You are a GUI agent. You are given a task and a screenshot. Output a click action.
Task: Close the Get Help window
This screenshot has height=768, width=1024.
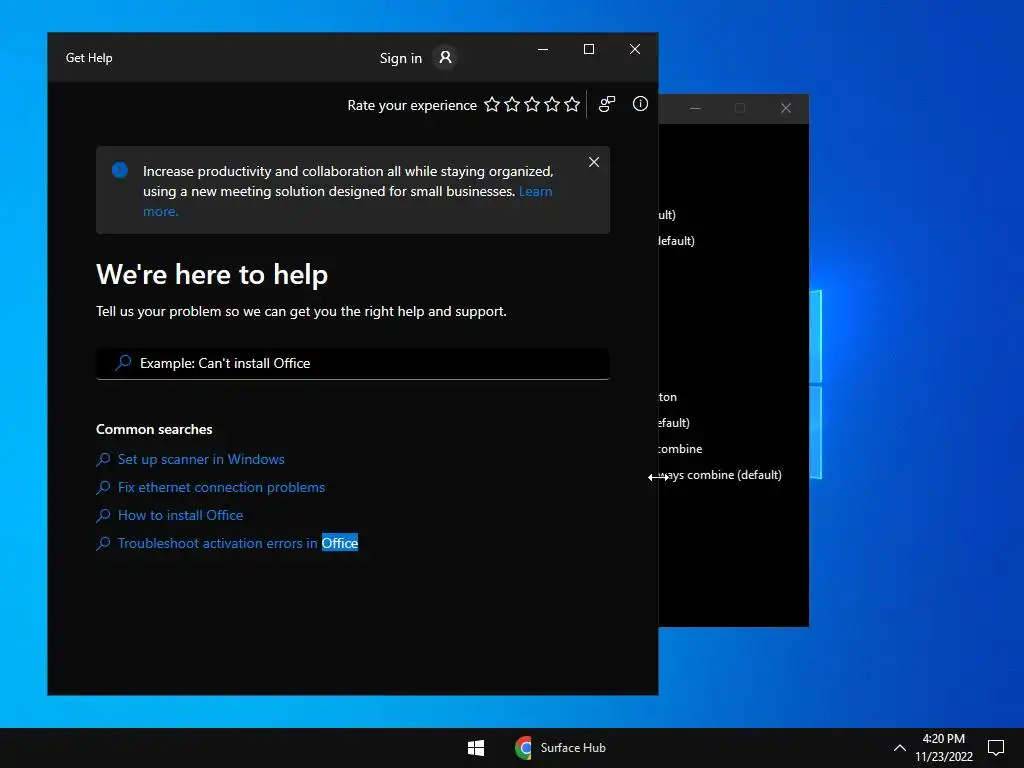[635, 49]
